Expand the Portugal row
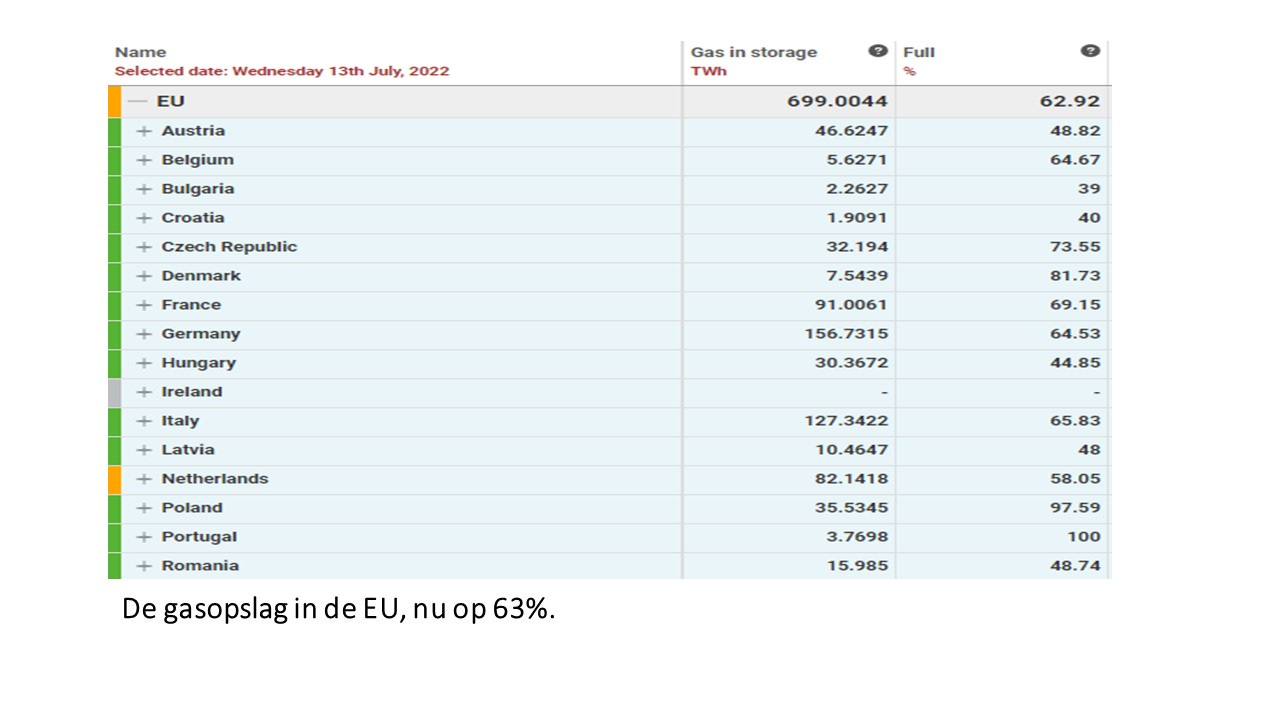Screen dimensions: 1280x720 tap(144, 537)
